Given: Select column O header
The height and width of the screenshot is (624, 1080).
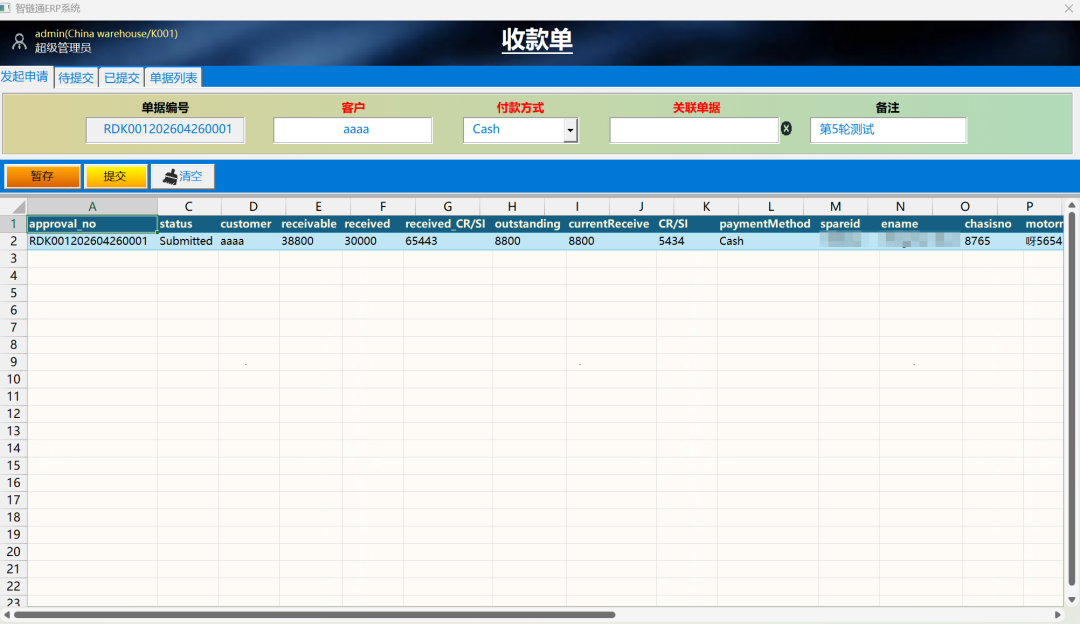Looking at the screenshot, I should (965, 207).
